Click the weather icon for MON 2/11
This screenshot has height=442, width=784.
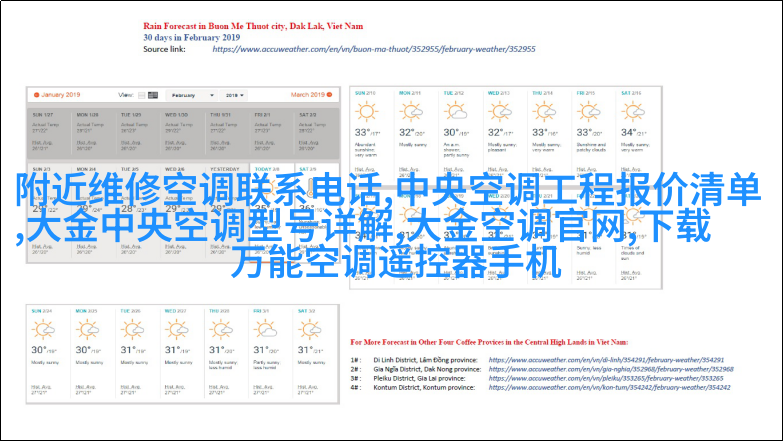click(x=411, y=112)
